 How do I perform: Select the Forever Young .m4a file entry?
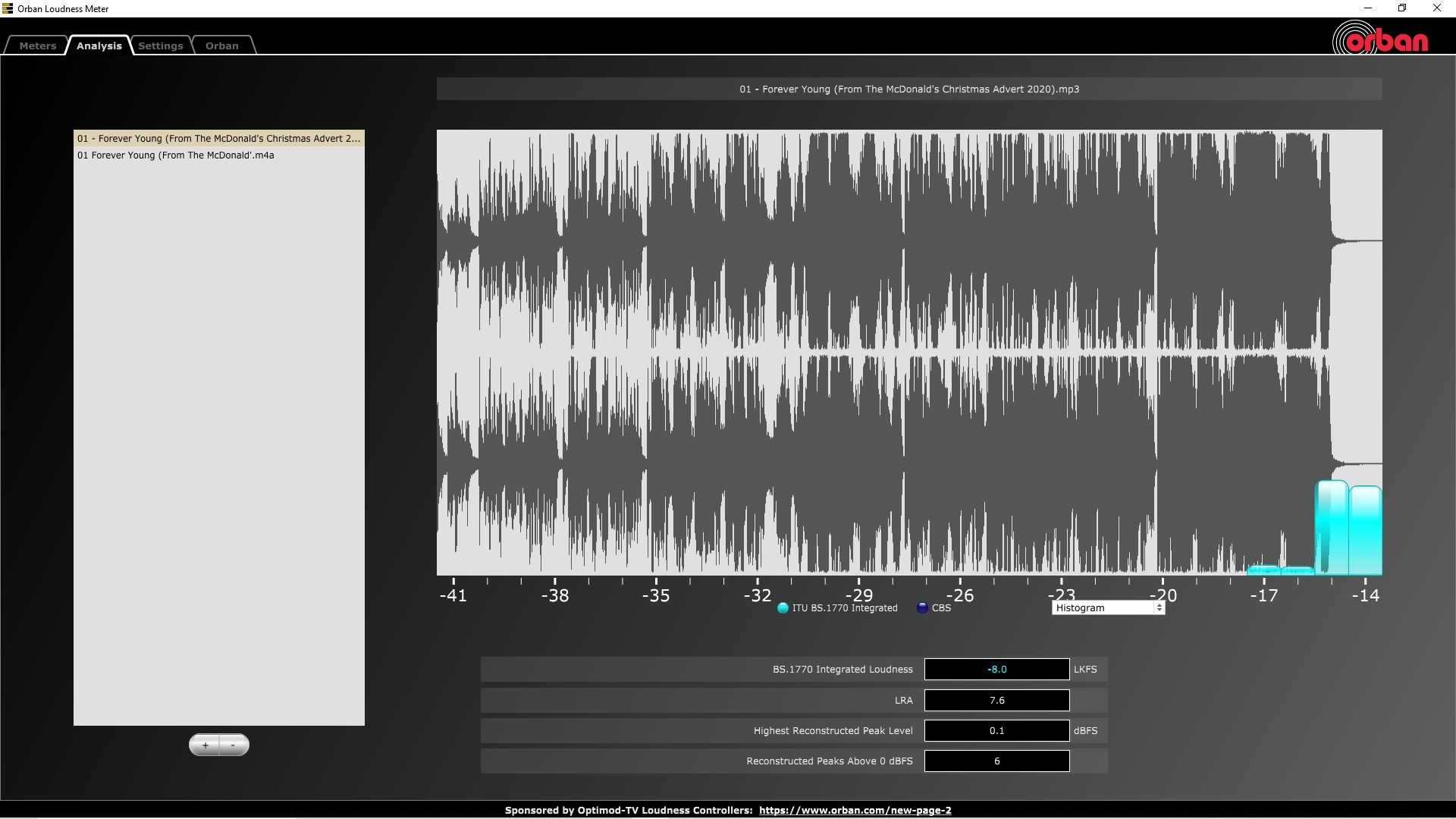(218, 155)
